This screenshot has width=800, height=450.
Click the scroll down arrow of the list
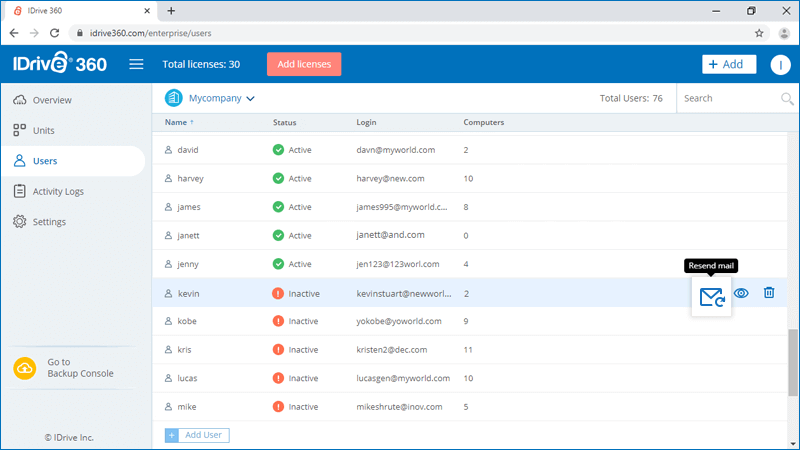coord(793,444)
